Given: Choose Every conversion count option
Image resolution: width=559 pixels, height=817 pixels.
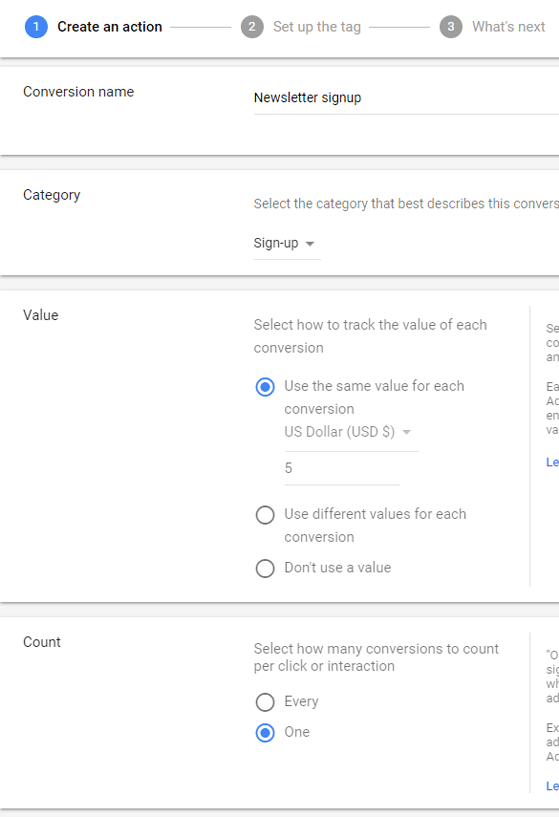Looking at the screenshot, I should coord(265,702).
